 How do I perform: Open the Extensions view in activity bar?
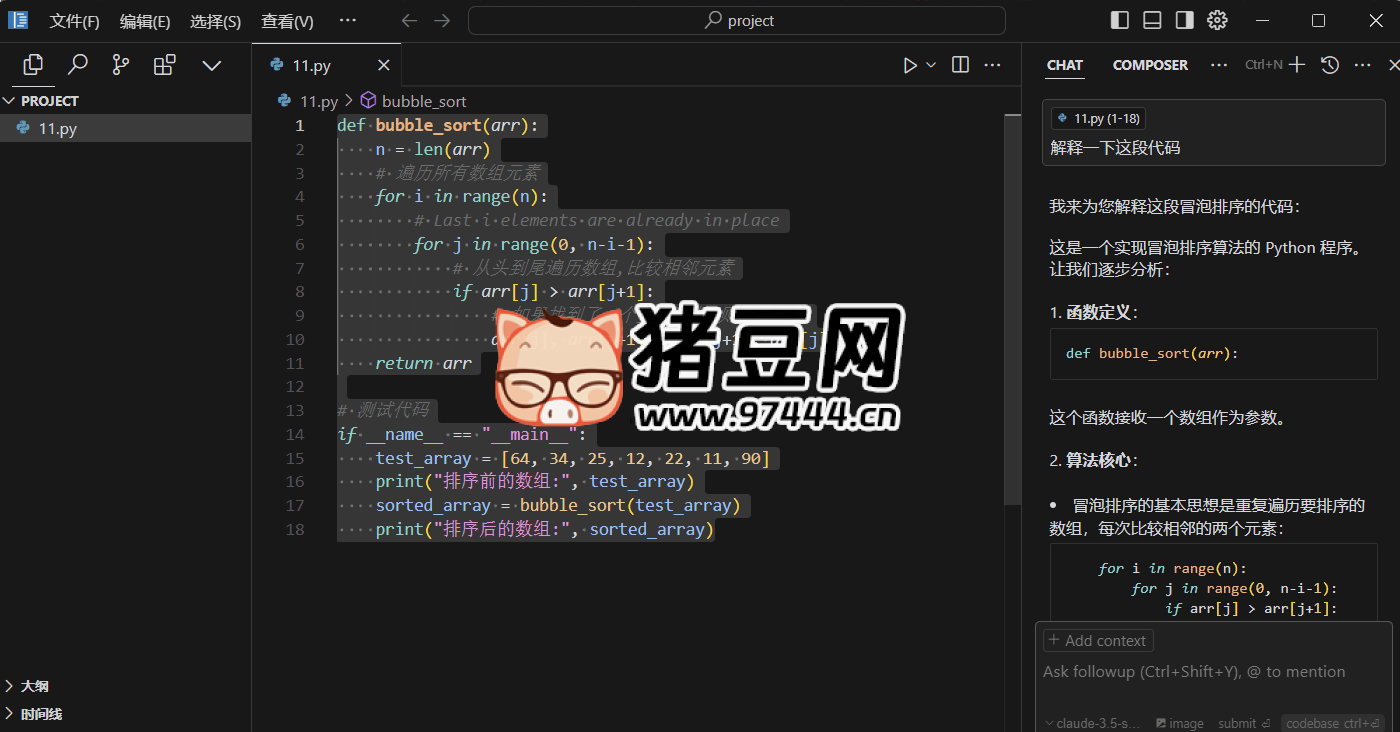coord(164,64)
